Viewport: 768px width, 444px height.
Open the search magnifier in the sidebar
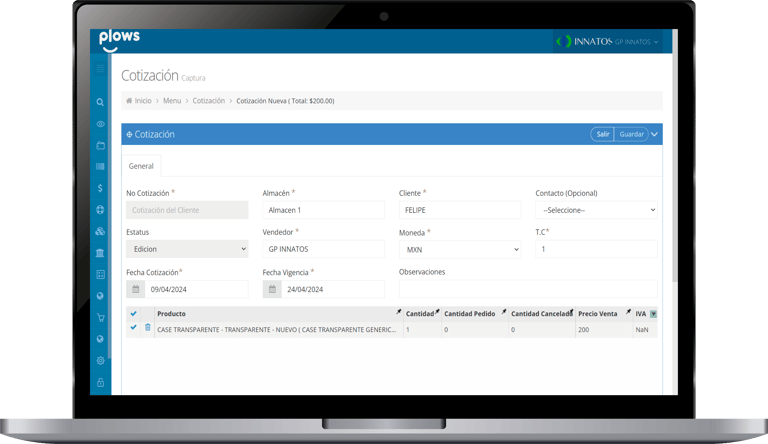[x=100, y=102]
